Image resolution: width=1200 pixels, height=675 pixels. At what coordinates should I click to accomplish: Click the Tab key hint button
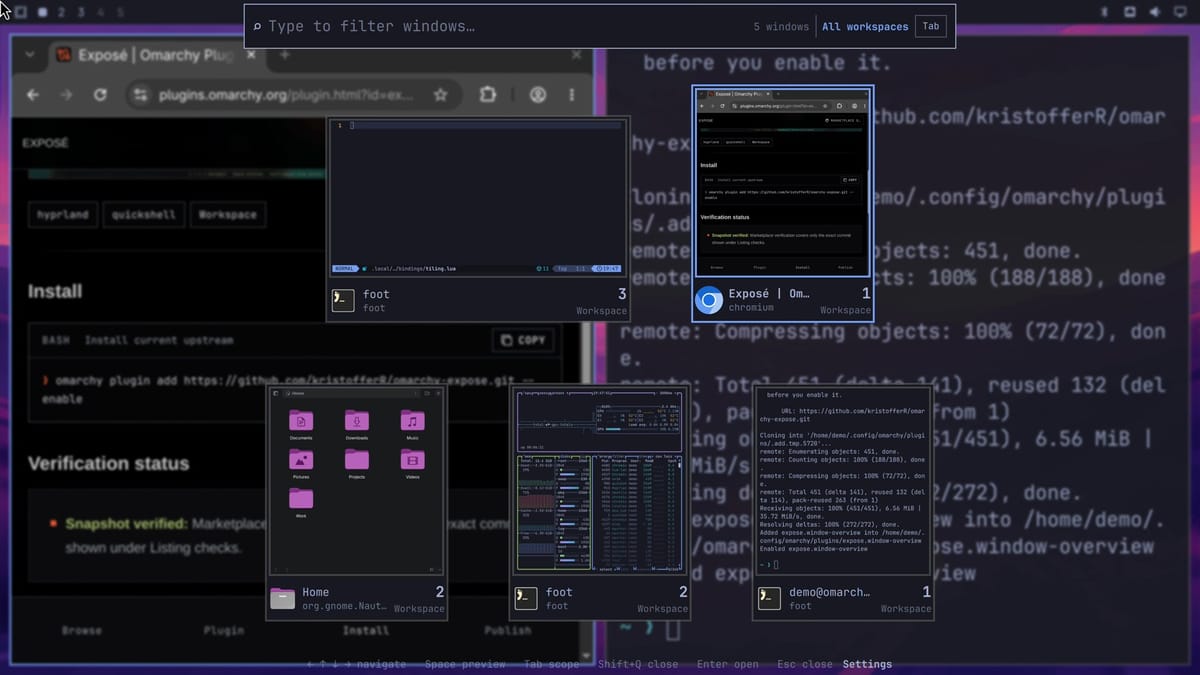coord(931,27)
